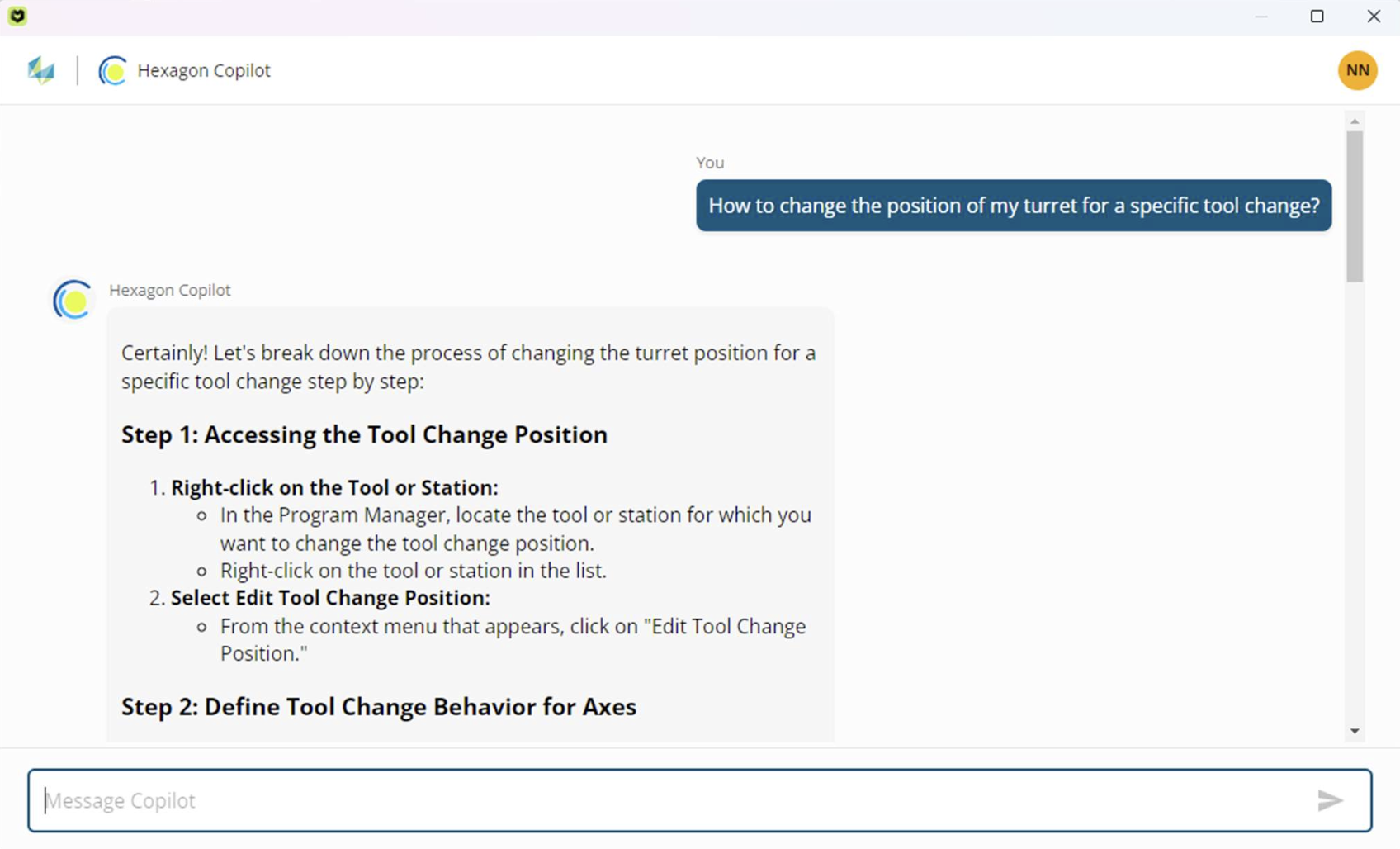Click the Hexagon Copilot header title text
This screenshot has width=1400, height=849.
tap(204, 71)
